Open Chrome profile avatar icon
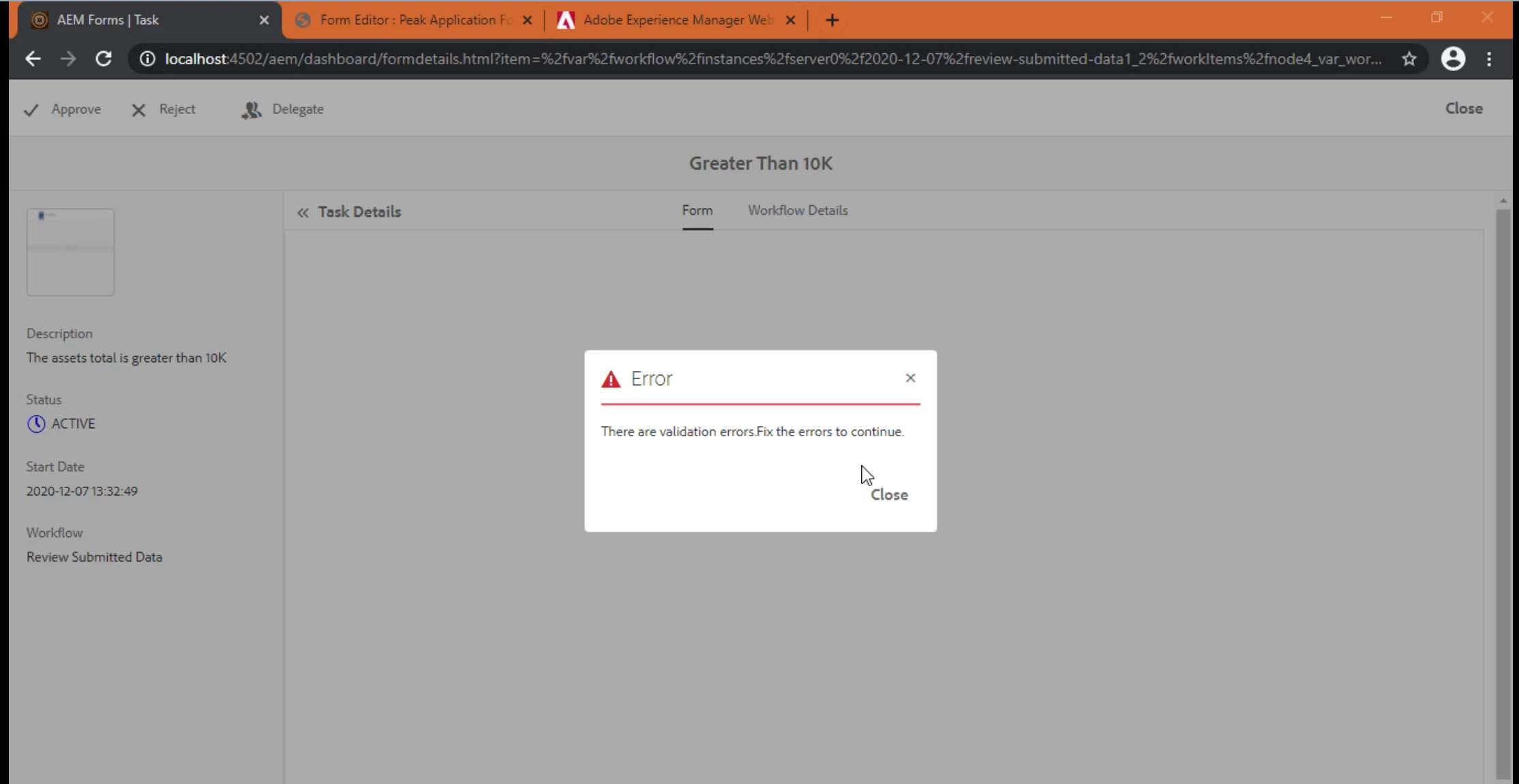The height and width of the screenshot is (784, 1519). coord(1452,59)
